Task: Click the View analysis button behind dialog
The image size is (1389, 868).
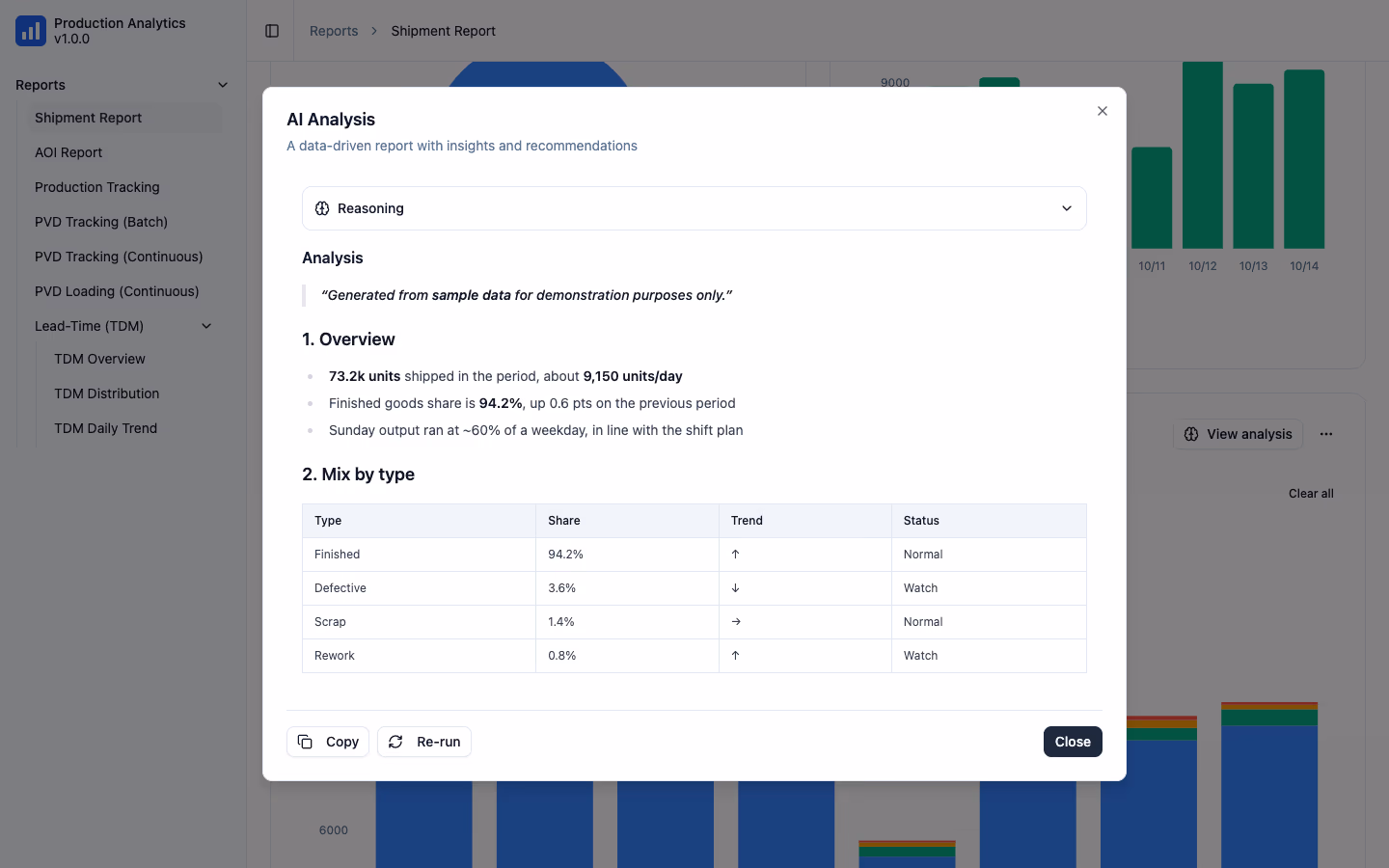Action: 1238,434
